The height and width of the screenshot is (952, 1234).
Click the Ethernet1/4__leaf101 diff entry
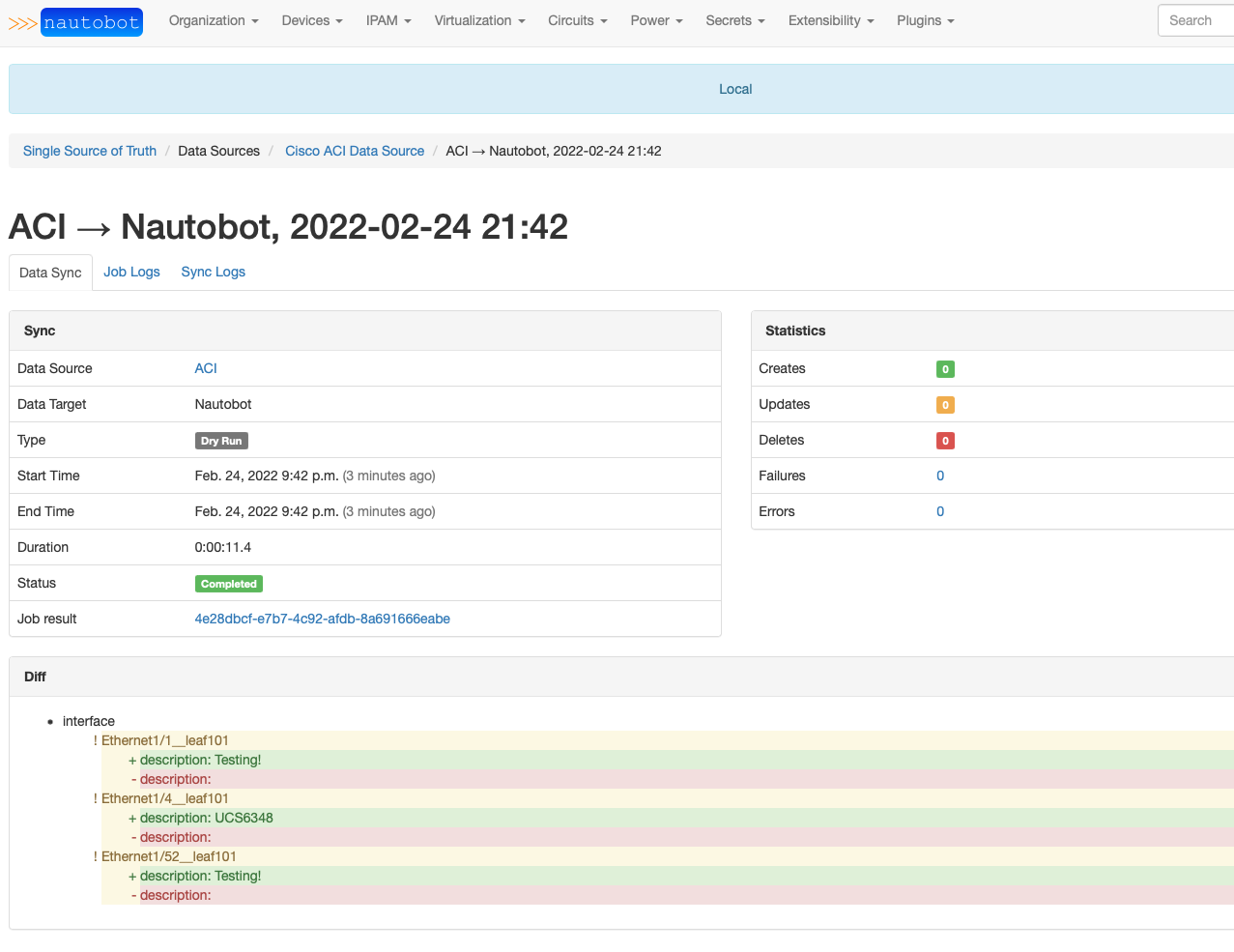[x=165, y=798]
